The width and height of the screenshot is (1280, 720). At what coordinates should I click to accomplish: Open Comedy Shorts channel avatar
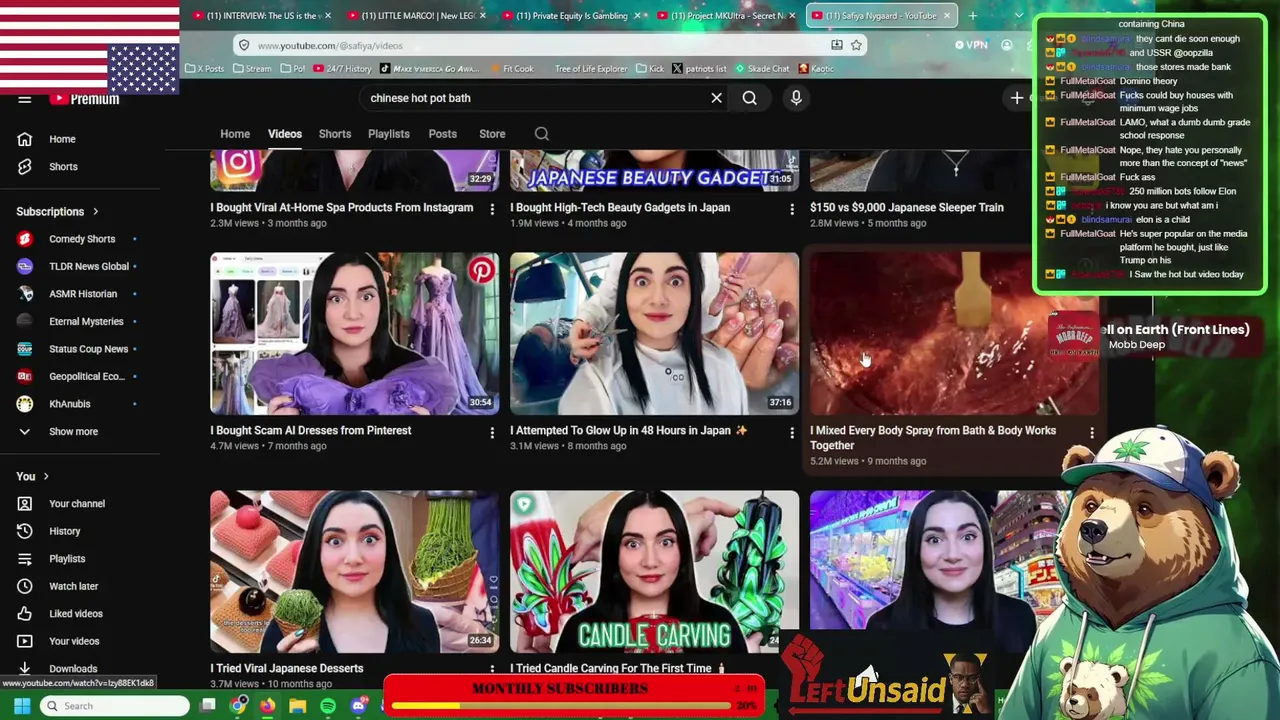pos(24,239)
